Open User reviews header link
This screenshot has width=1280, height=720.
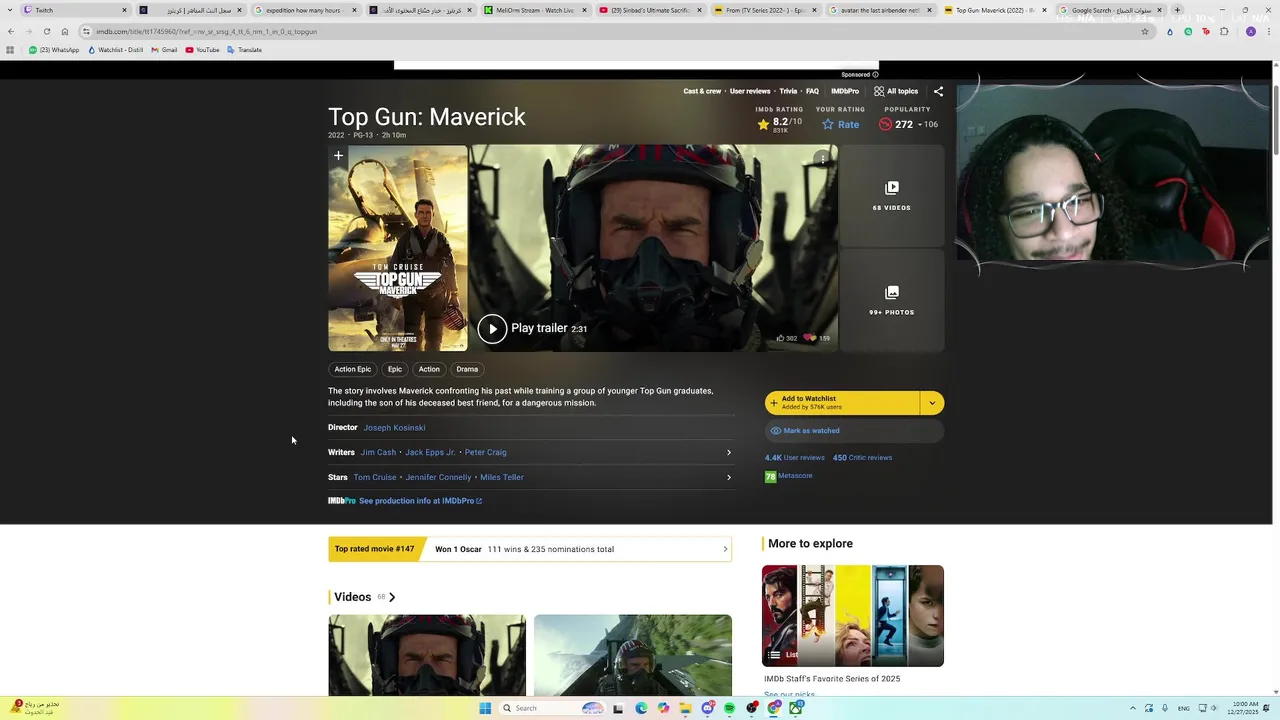pyautogui.click(x=750, y=91)
